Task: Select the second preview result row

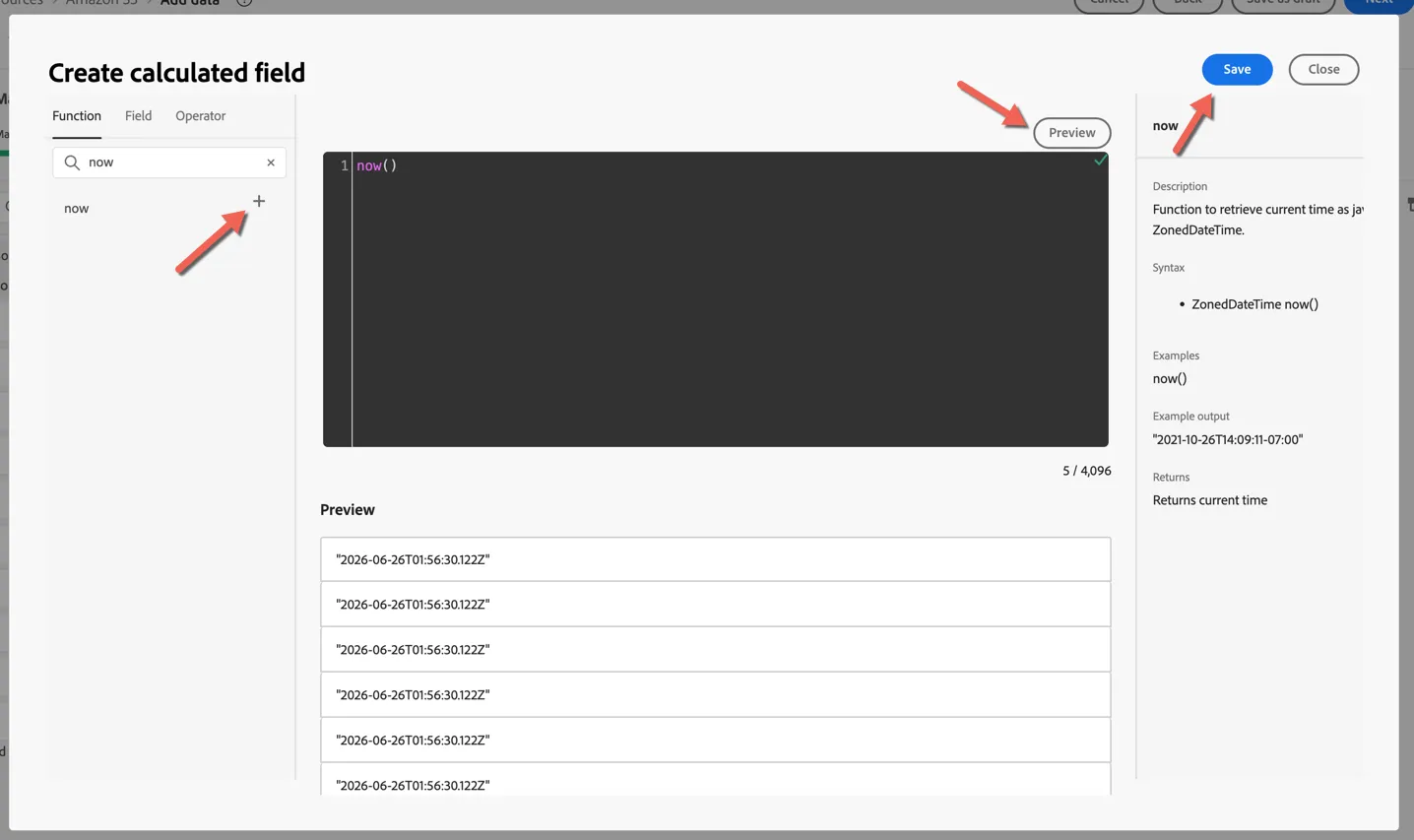Action: [x=716, y=605]
